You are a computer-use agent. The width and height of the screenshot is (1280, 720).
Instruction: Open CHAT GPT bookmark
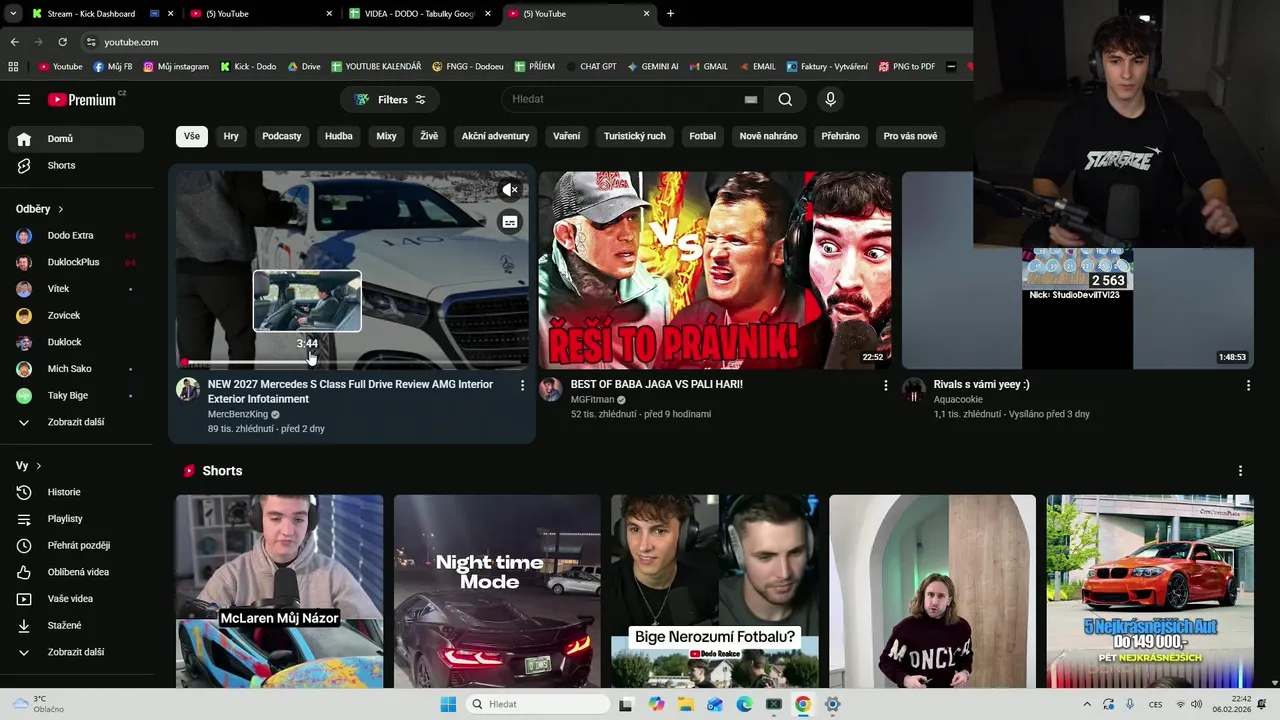pyautogui.click(x=591, y=67)
